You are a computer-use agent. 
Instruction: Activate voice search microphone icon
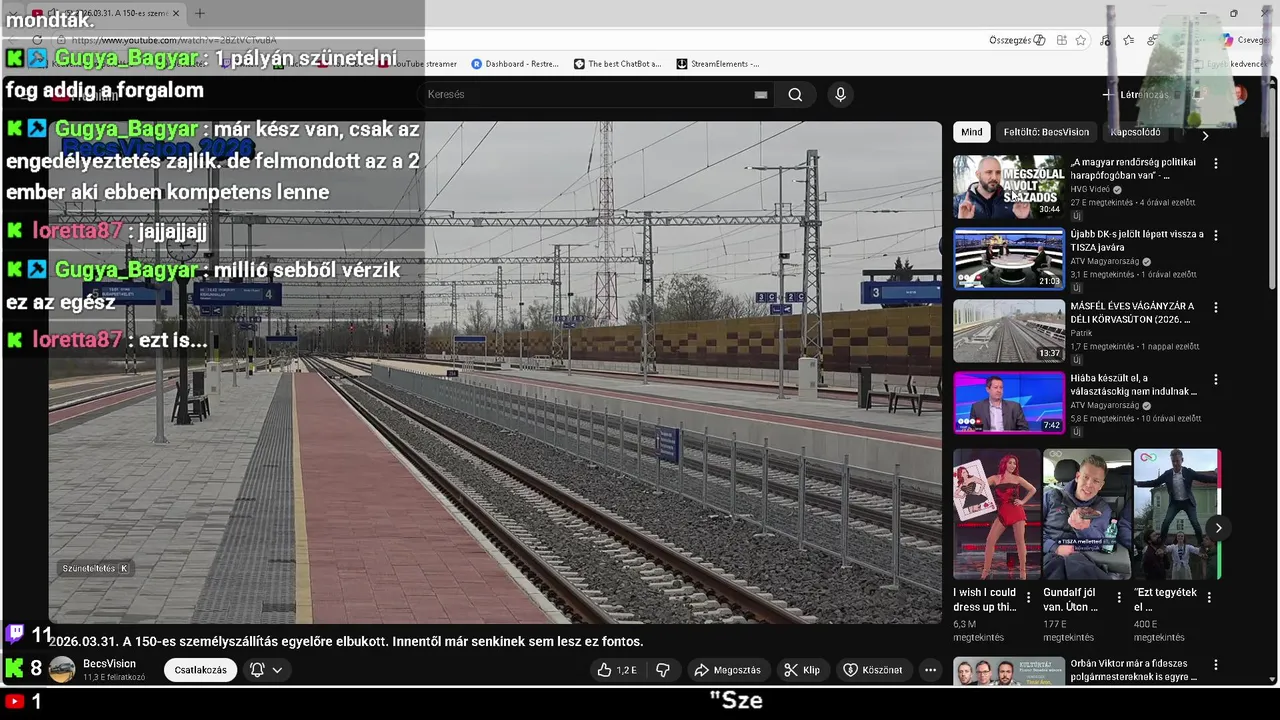pos(840,94)
